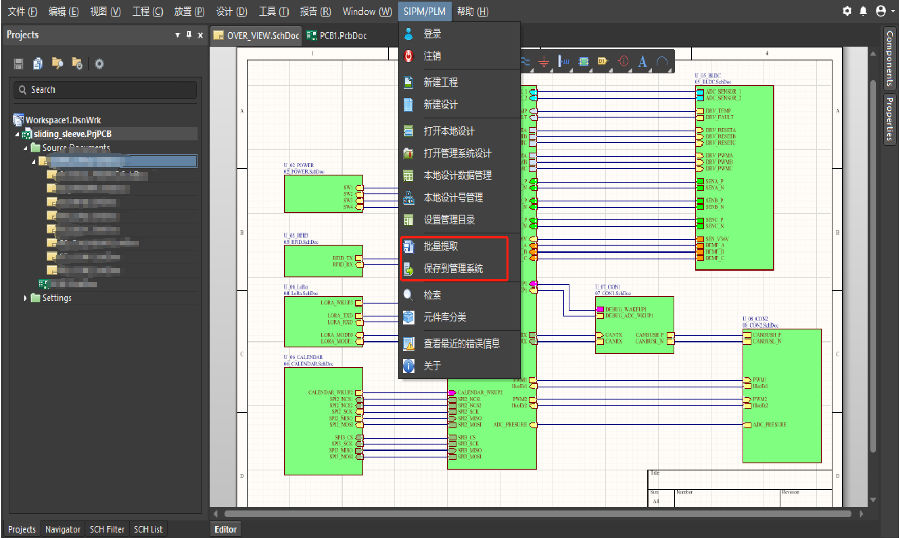Open the user account dropdown at top right
This screenshot has height=538, width=899.
884,11
